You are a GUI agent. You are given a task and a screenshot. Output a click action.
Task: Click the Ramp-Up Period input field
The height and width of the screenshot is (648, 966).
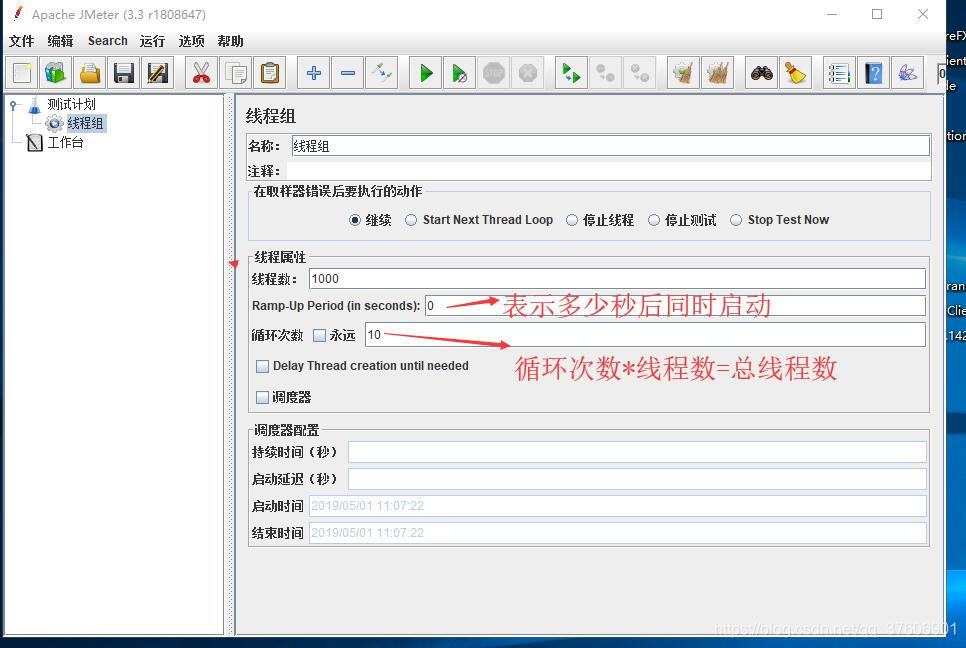pos(675,306)
